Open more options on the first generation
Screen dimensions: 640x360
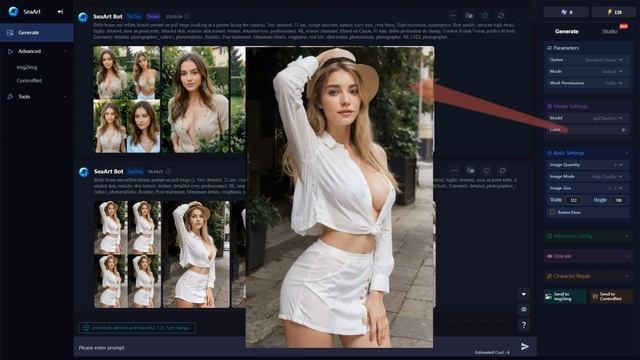pyautogui.click(x=453, y=16)
